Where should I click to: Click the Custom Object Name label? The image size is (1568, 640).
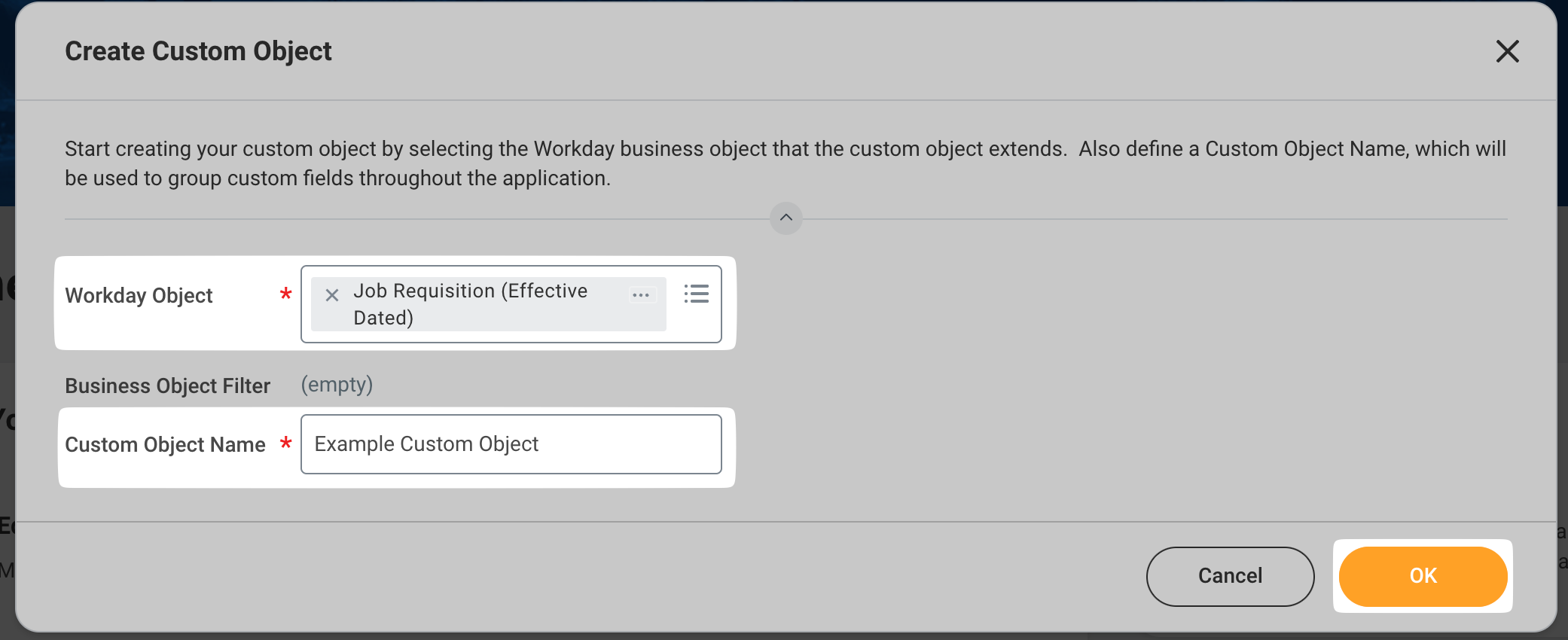[x=165, y=445]
